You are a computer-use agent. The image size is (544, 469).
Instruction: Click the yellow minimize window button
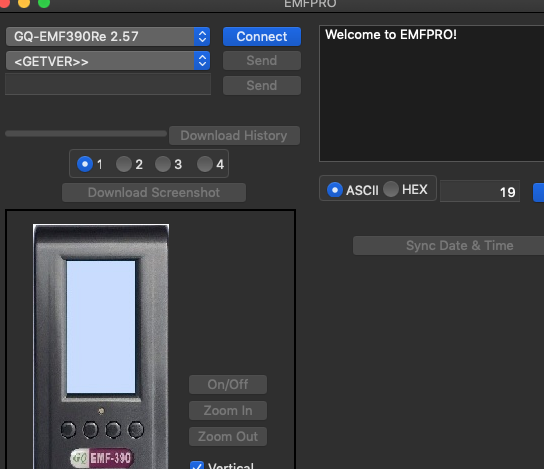[24, 3]
